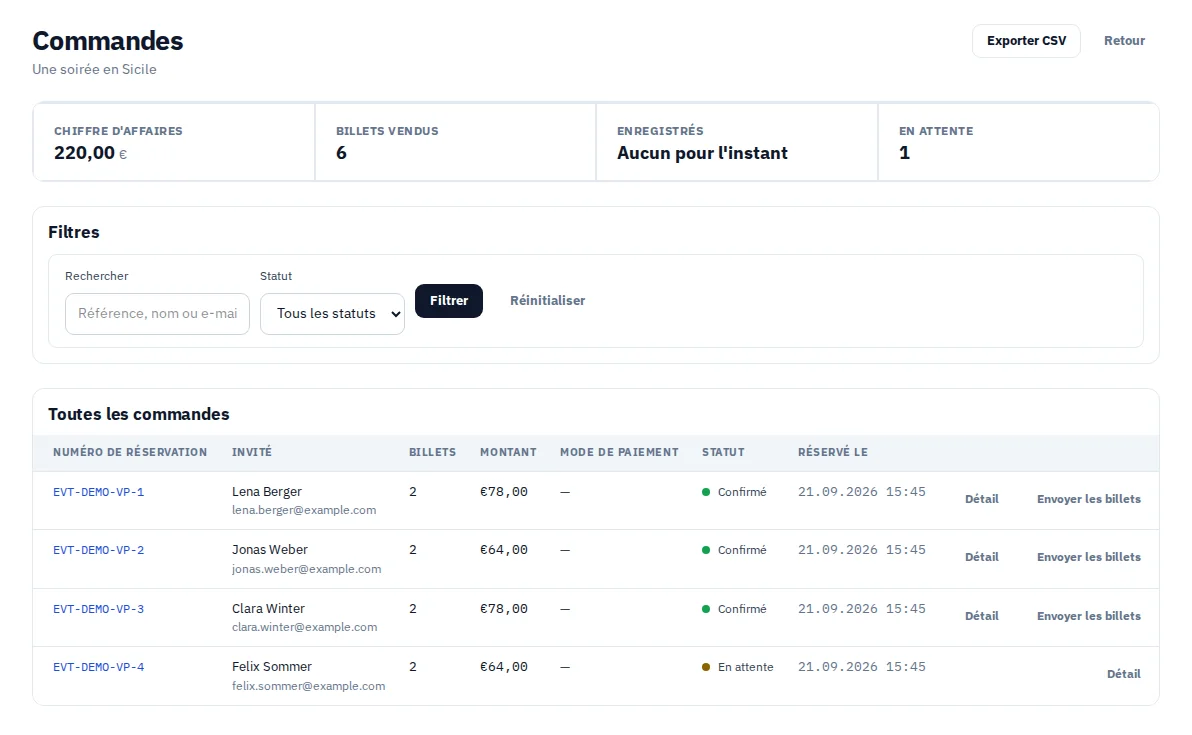Select the email jonas.weber@example.com
1192x735 pixels.
(x=306, y=569)
